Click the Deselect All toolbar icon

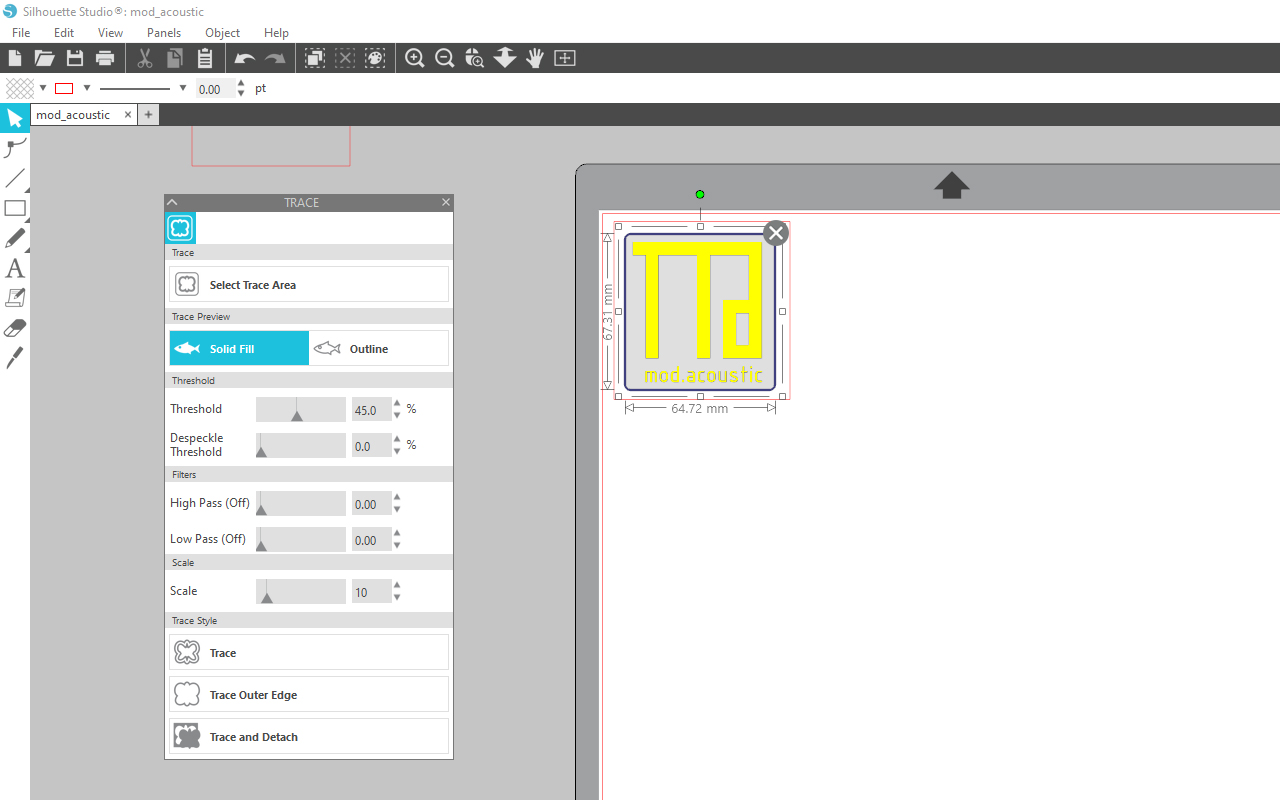click(x=345, y=58)
